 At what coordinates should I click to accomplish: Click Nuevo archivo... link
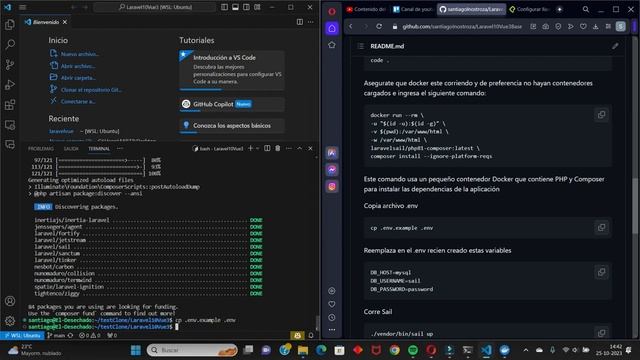pos(79,54)
